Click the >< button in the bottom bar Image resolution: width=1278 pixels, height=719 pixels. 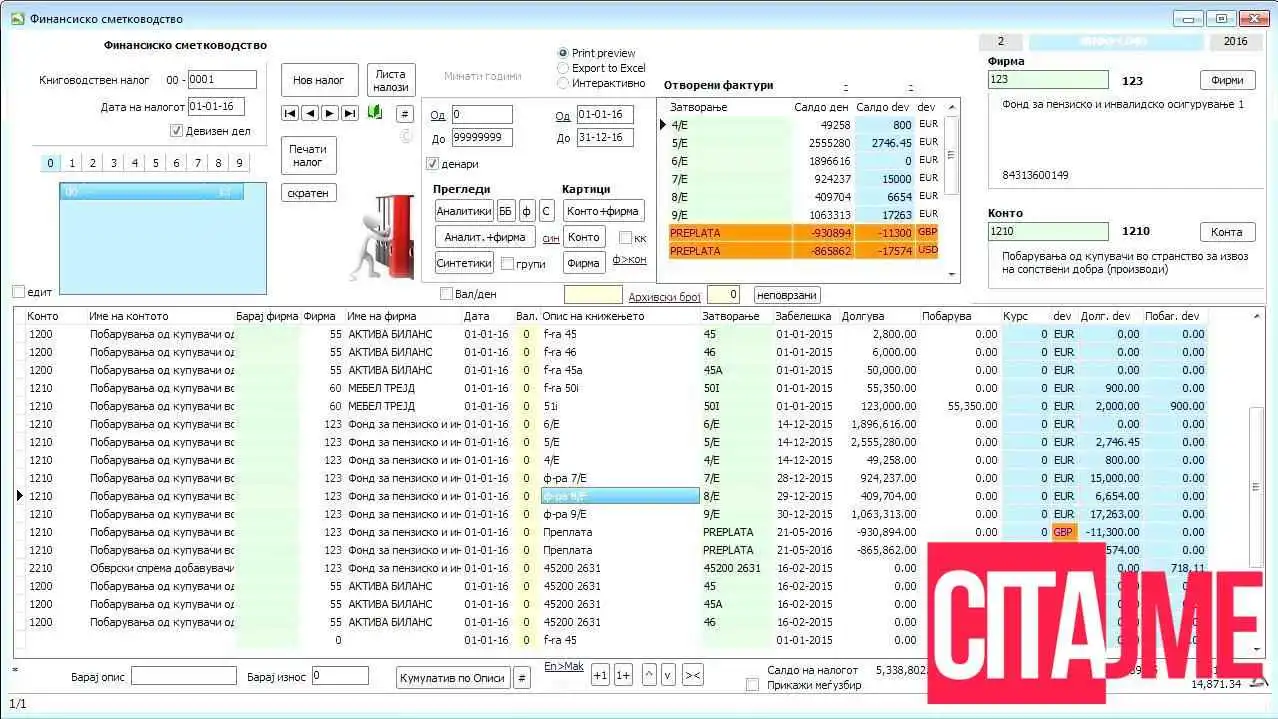pyautogui.click(x=692, y=675)
